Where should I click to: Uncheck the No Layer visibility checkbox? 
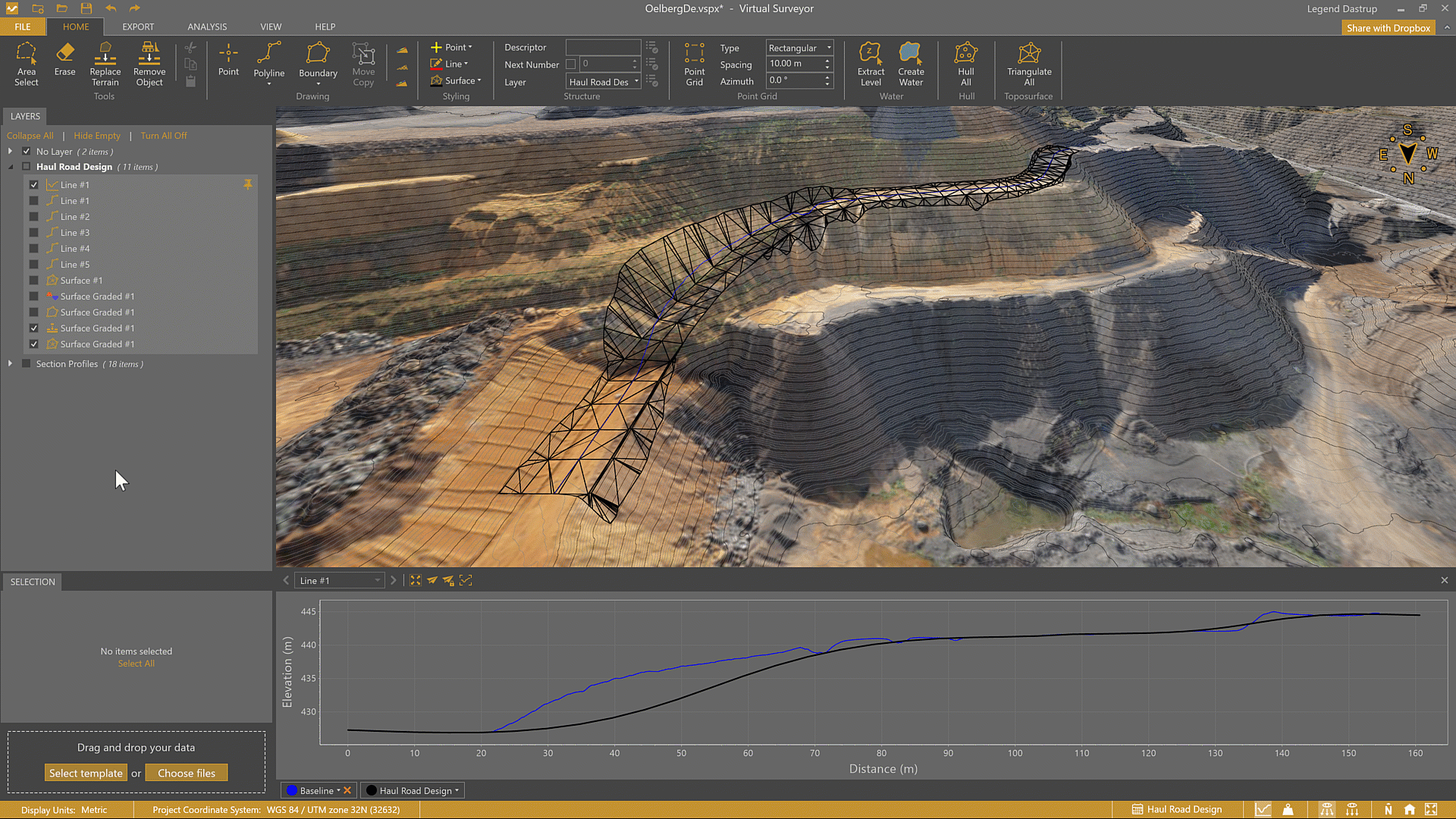pyautogui.click(x=27, y=152)
